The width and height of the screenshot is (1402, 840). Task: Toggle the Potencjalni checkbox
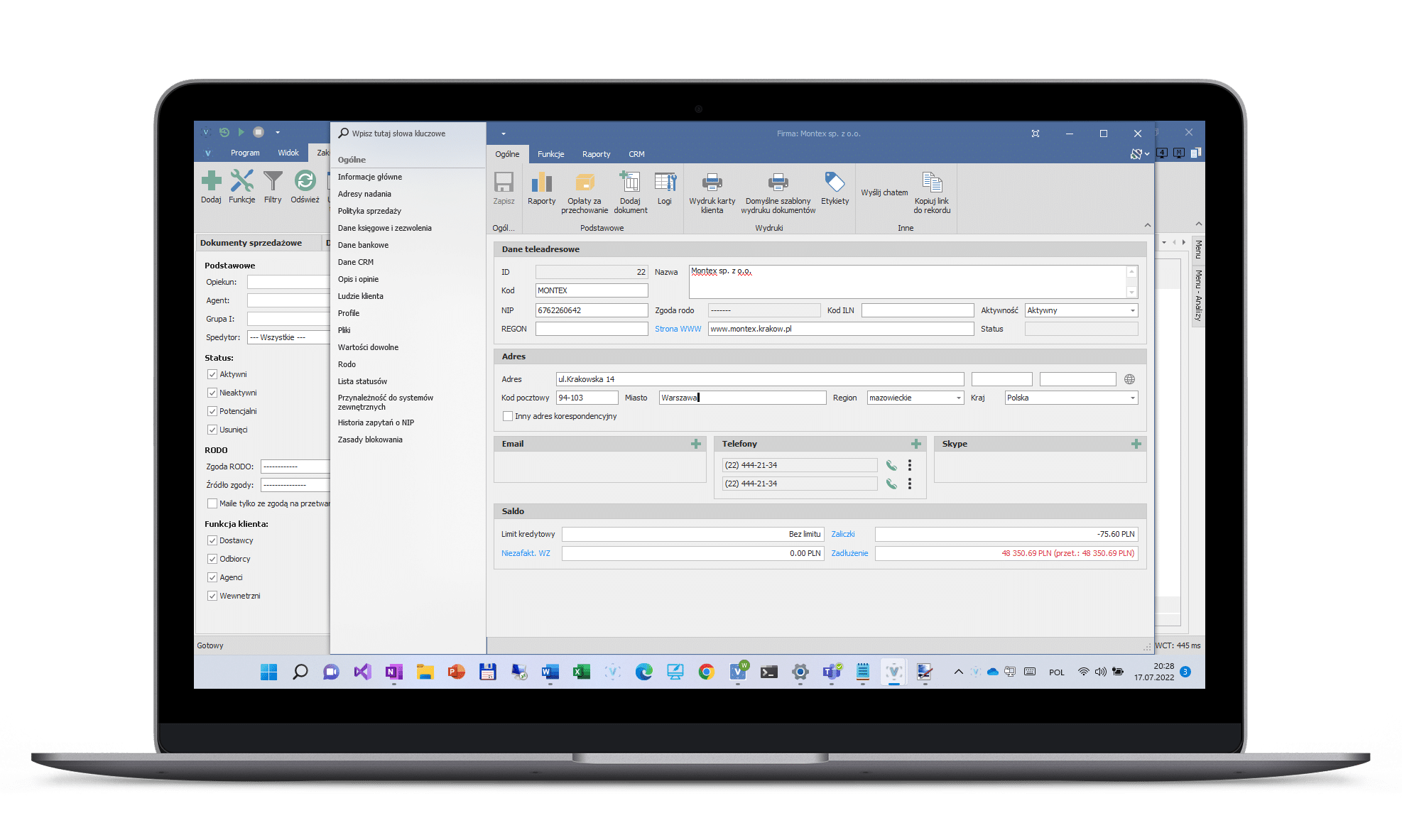(212, 411)
